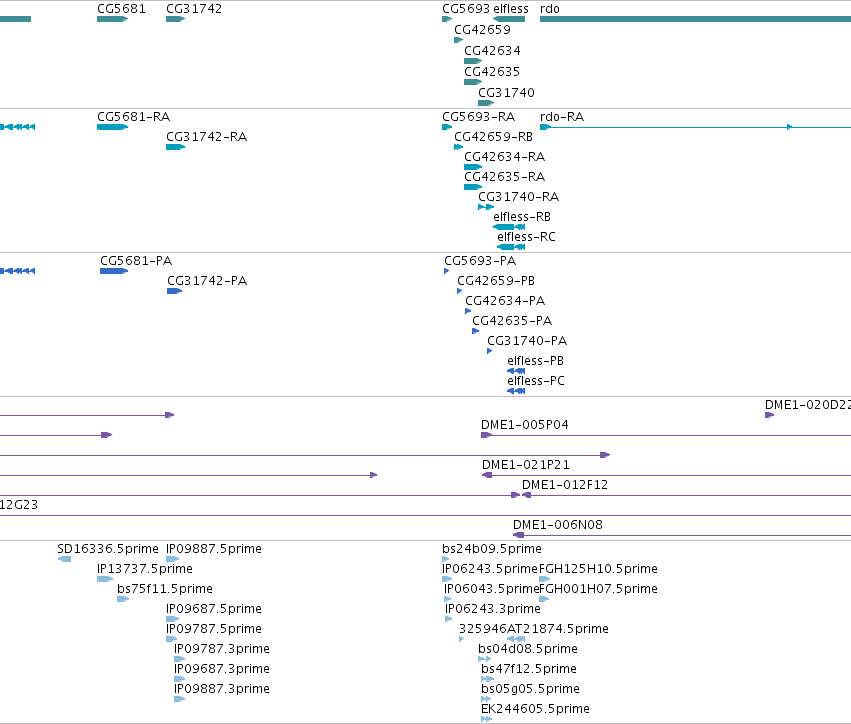
Task: Click the IP06243.3prime EST label
Action: coord(492,609)
